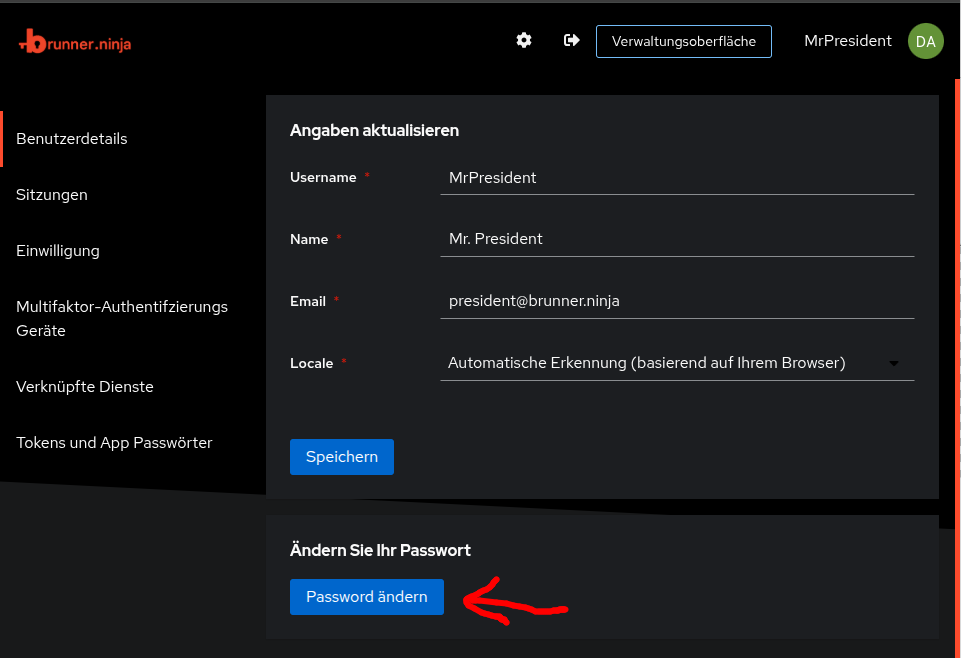Click the MrPresident username in header
This screenshot has width=961, height=658.
tap(848, 41)
